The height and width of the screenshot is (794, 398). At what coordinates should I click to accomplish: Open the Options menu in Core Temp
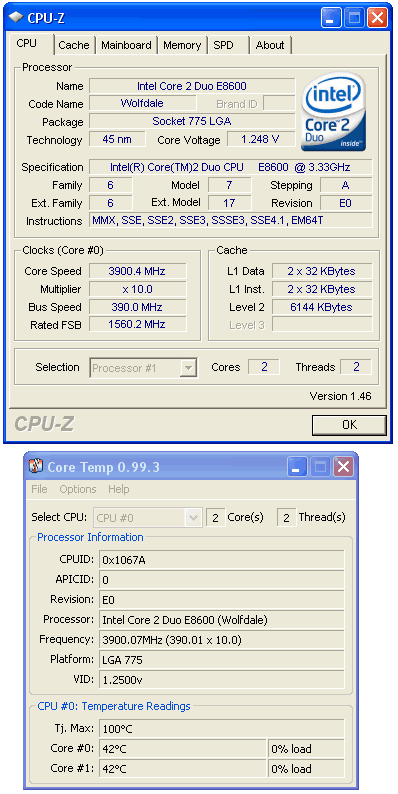pos(77,489)
